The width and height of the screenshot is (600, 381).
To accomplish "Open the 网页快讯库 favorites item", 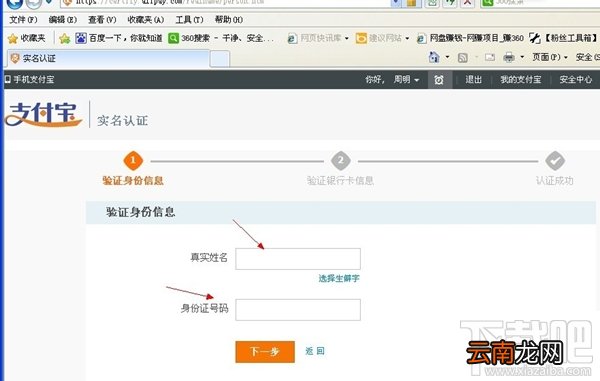I will (318, 38).
